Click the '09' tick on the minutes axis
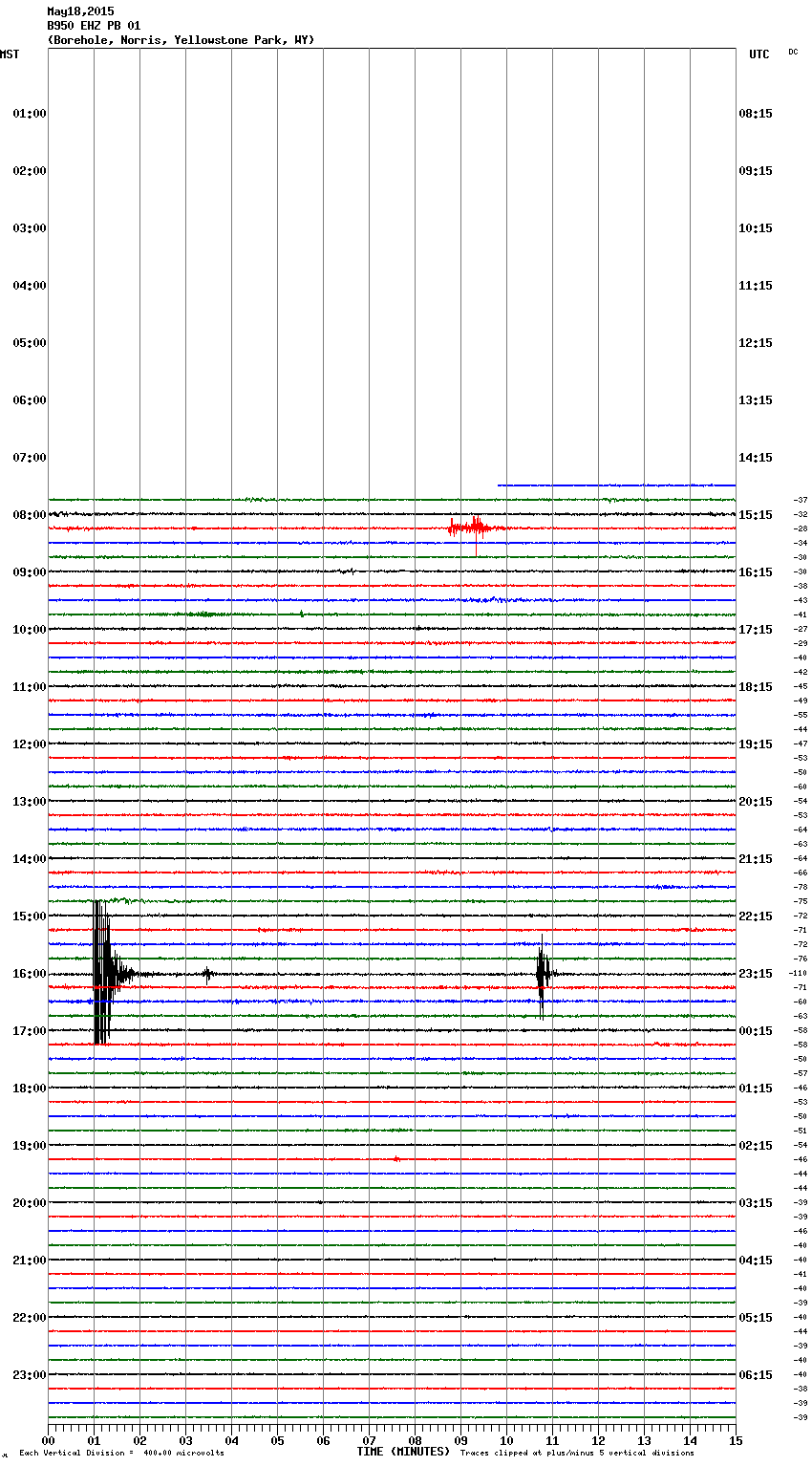Image resolution: width=812 pixels, height=1466 pixels. pos(460,1440)
